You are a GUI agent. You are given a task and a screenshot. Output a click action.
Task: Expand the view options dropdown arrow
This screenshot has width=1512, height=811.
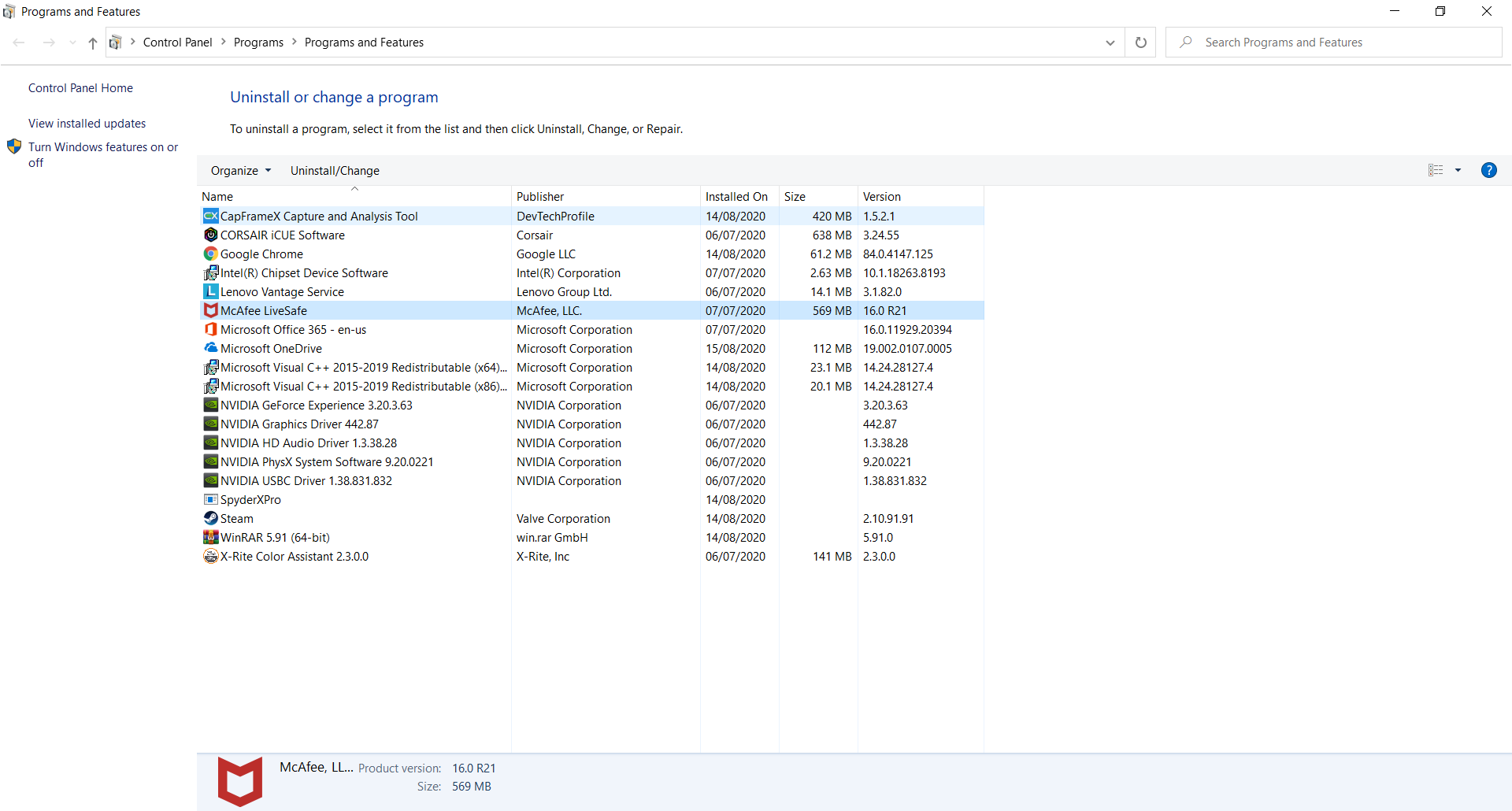coord(1458,170)
